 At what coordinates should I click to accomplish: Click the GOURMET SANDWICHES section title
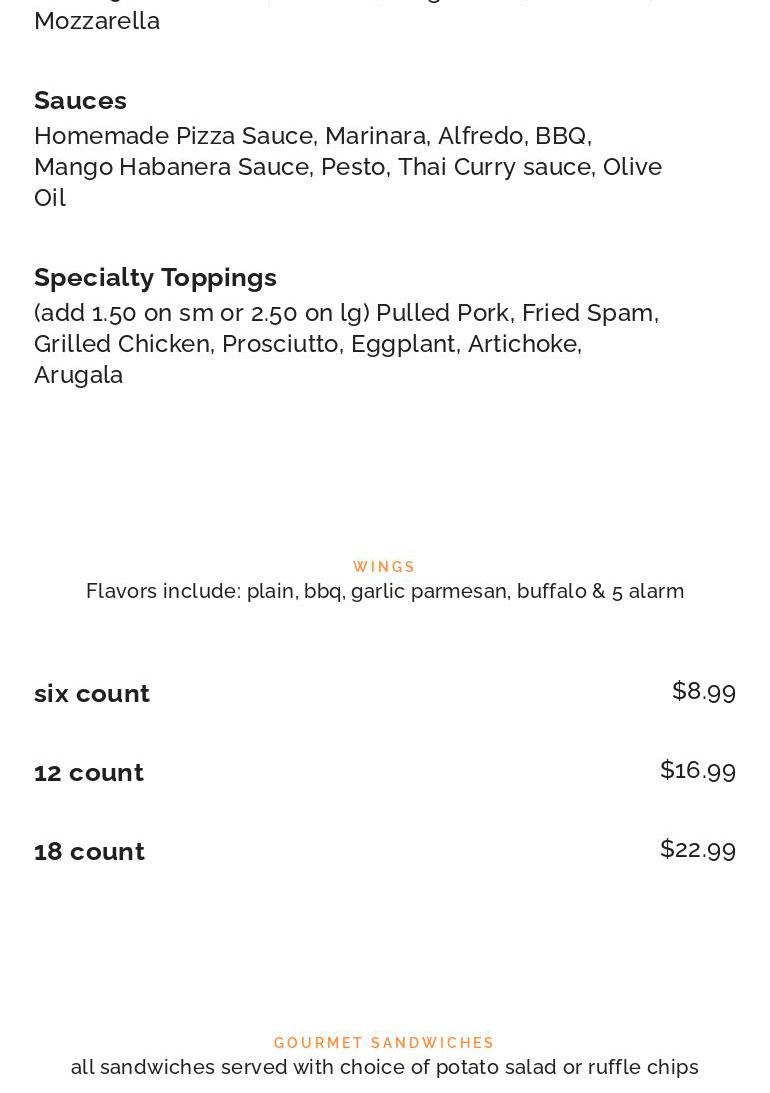coord(384,1043)
